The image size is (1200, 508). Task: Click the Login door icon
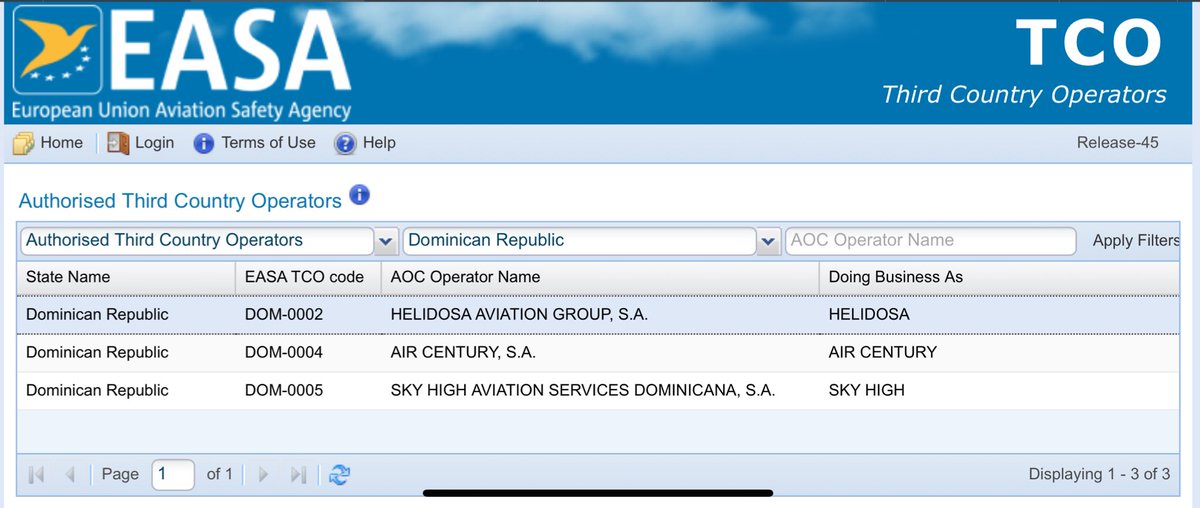tap(119, 144)
